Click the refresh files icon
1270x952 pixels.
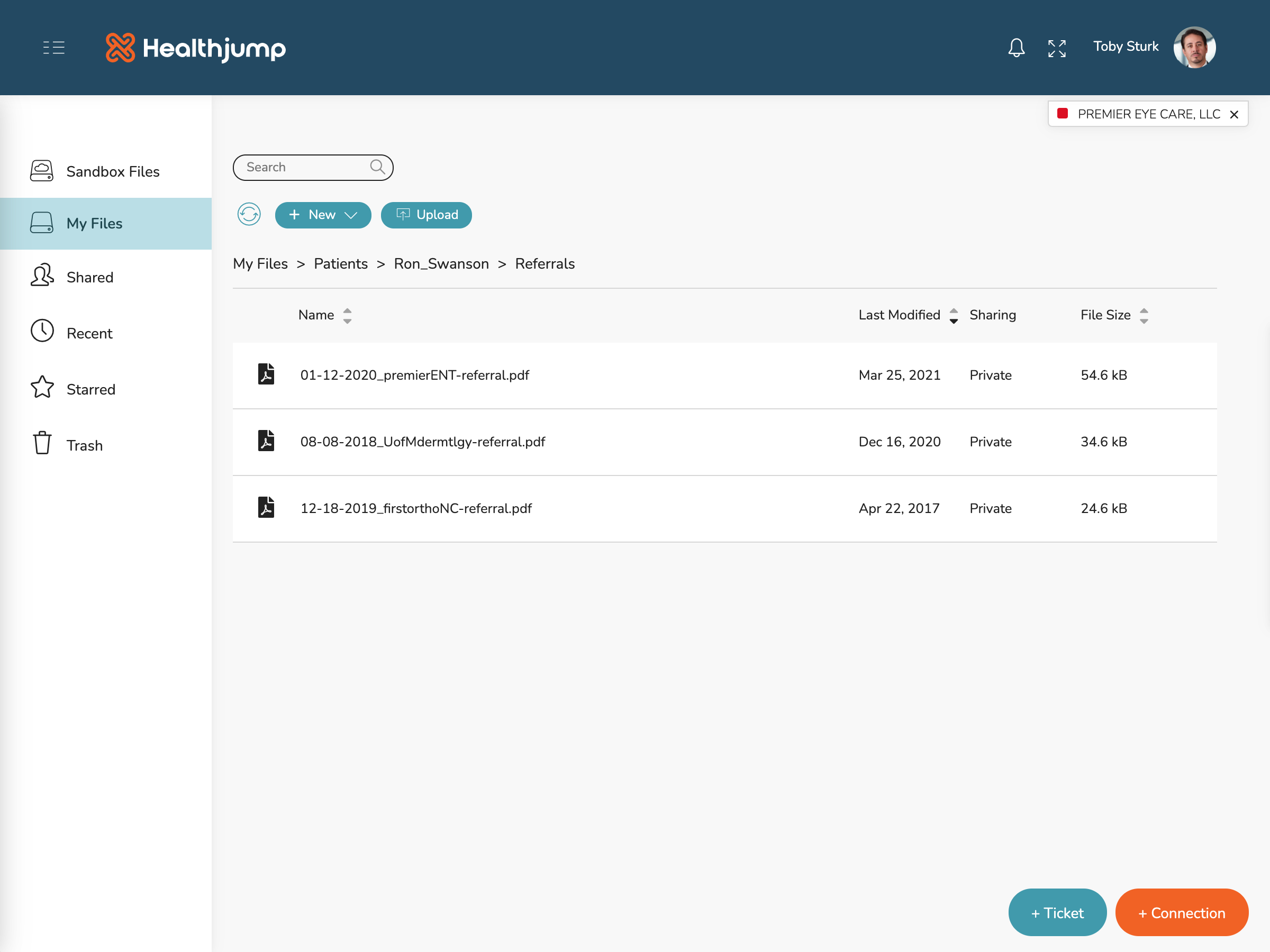[249, 215]
